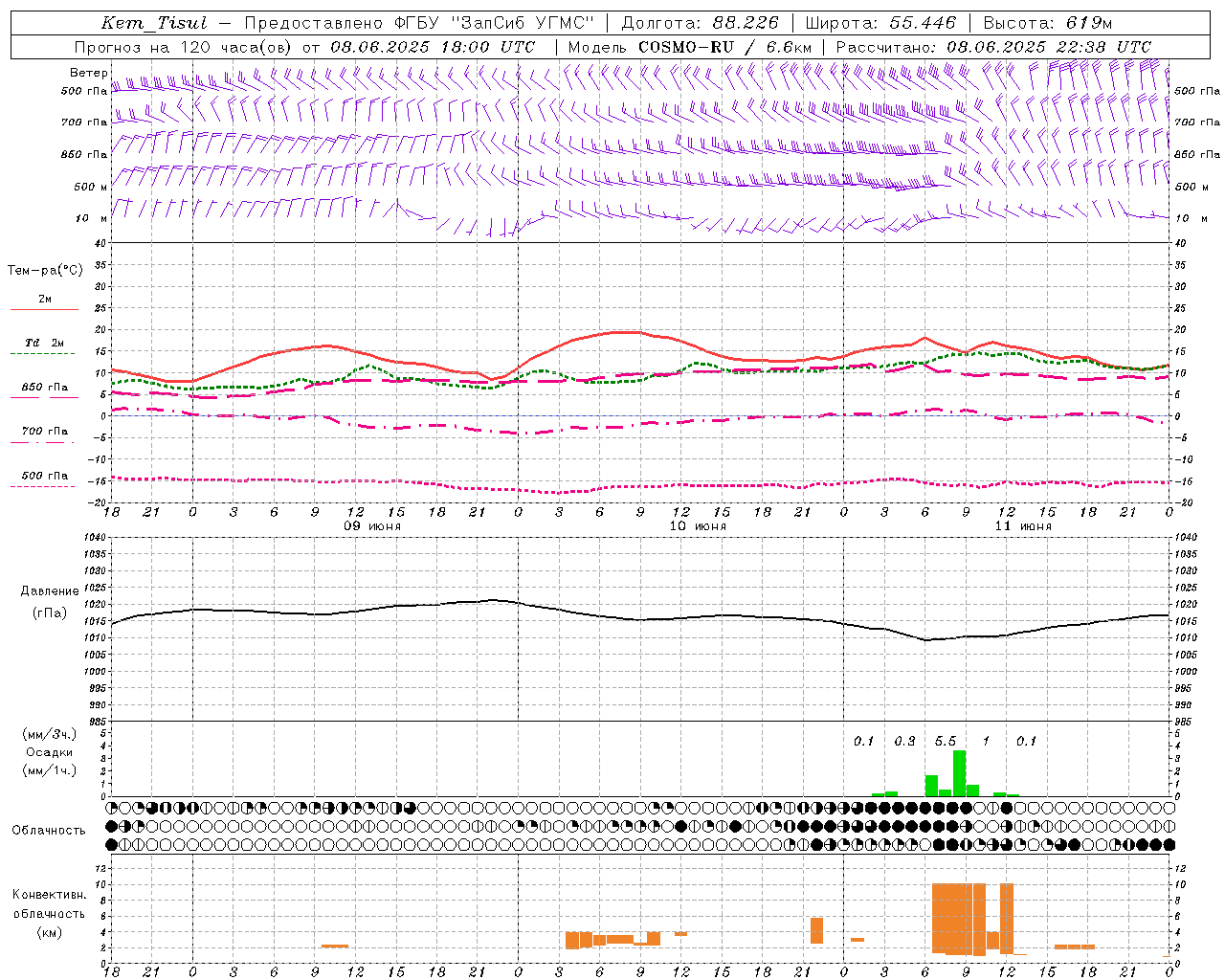Click the 850 гПа temperature legend entry
This screenshot has height=980, width=1225.
coord(45,388)
